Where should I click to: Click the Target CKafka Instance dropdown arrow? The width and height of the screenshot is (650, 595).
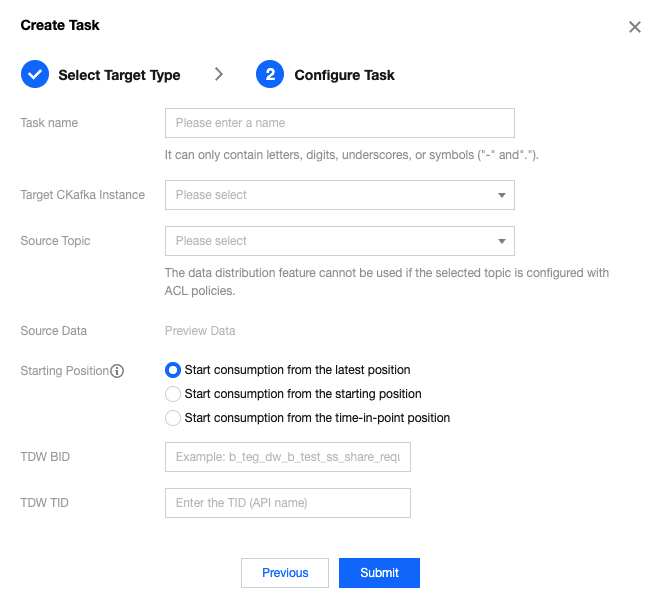pyautogui.click(x=502, y=195)
